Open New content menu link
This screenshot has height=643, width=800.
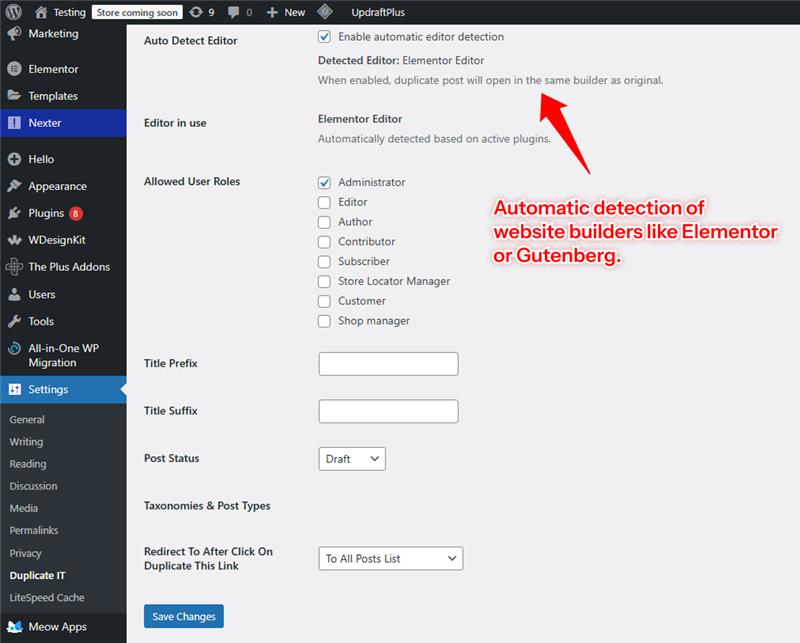294,12
